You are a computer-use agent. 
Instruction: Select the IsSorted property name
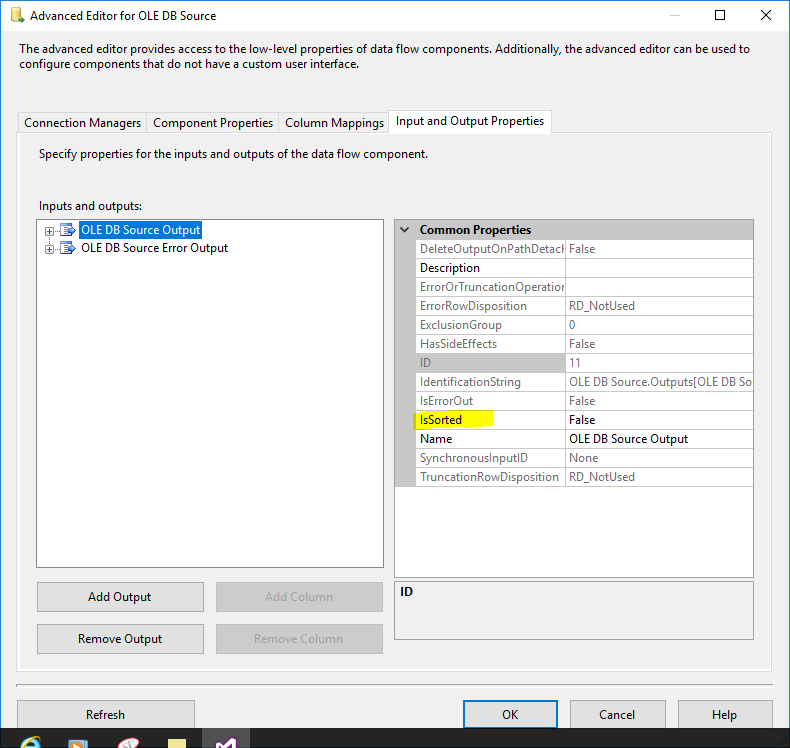tap(440, 420)
